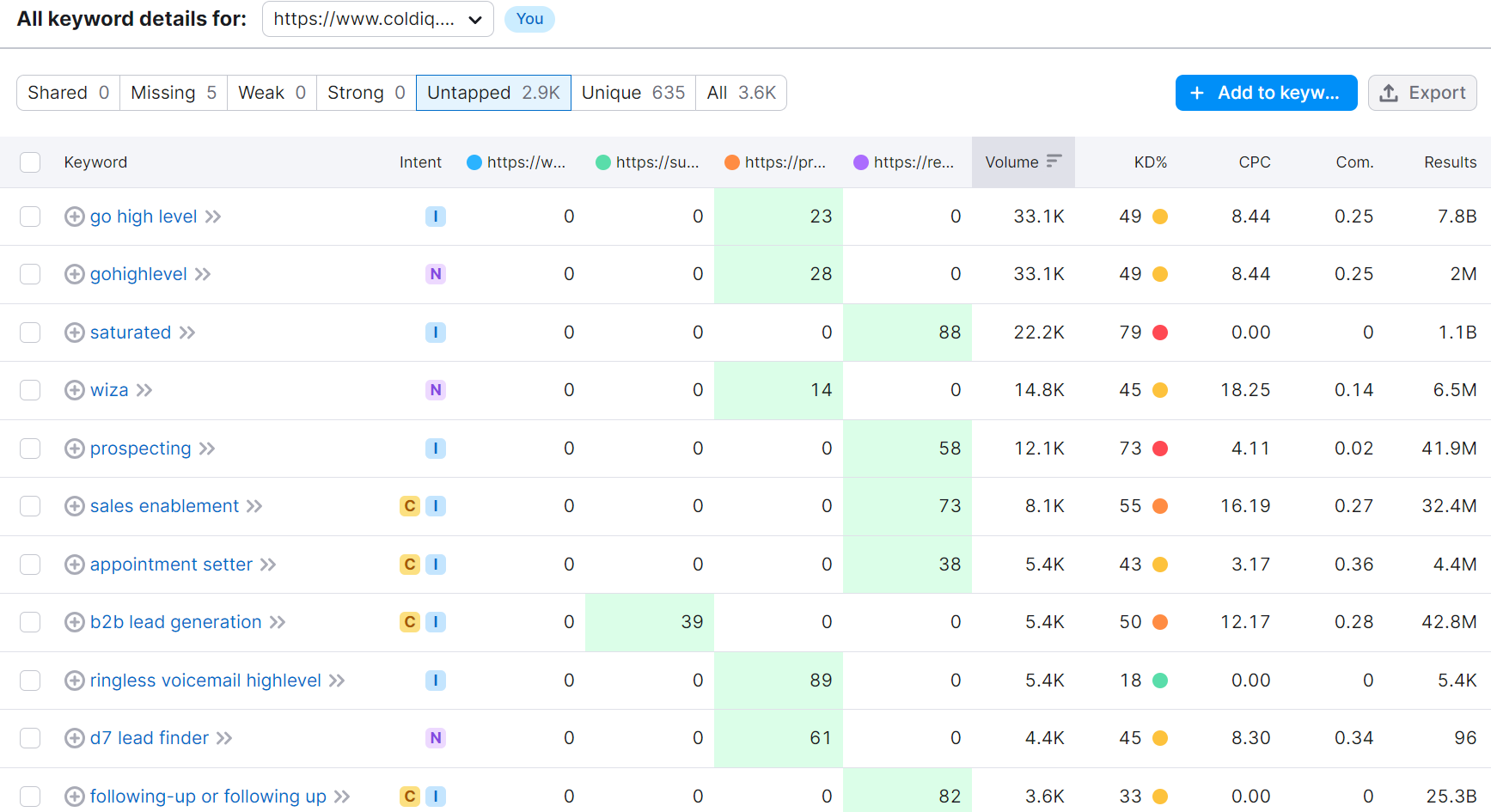
Task: Click green KD dot for 'ringless voicemail highlevel'
Action: click(x=1160, y=681)
